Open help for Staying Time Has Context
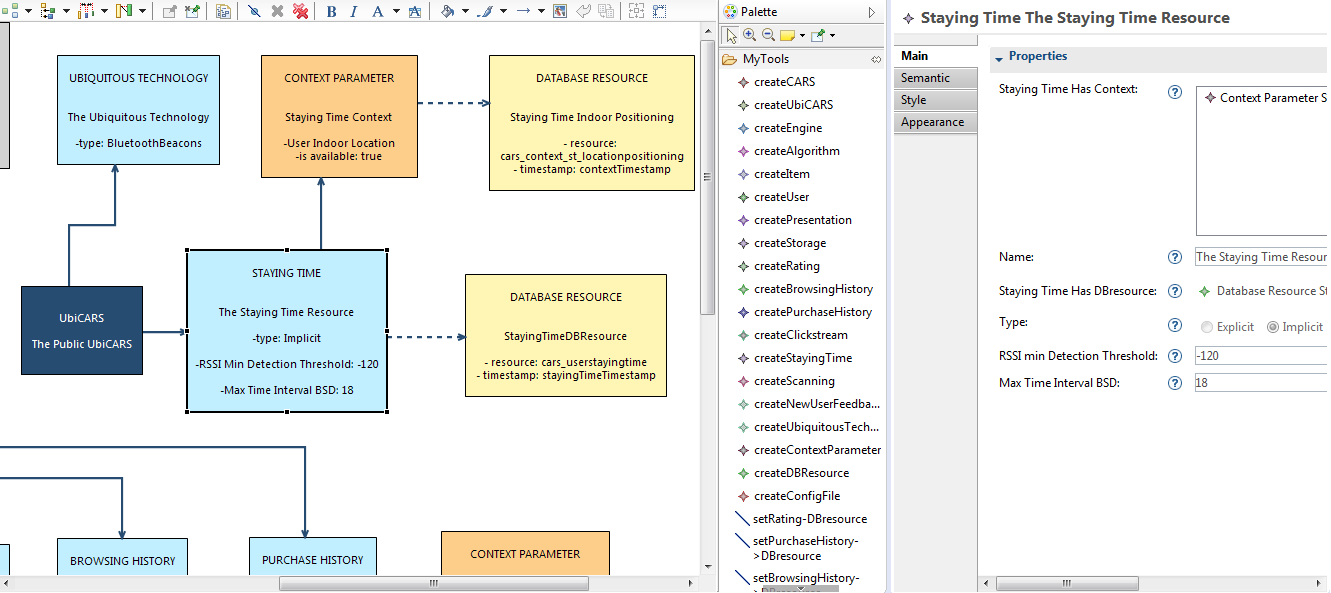This screenshot has width=1331, height=593. (1175, 92)
